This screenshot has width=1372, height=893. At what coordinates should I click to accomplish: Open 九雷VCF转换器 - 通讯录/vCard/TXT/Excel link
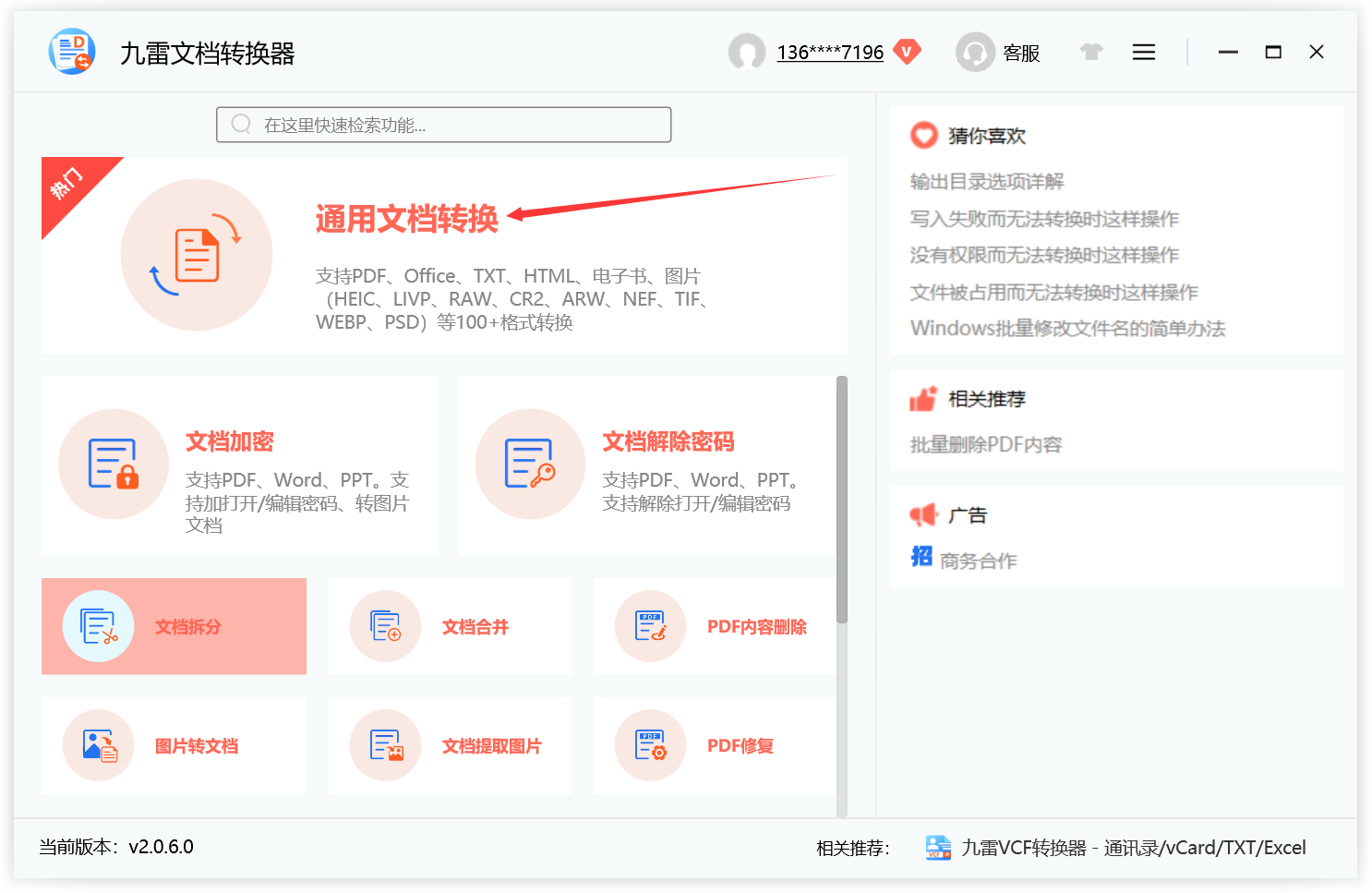click(x=1134, y=848)
